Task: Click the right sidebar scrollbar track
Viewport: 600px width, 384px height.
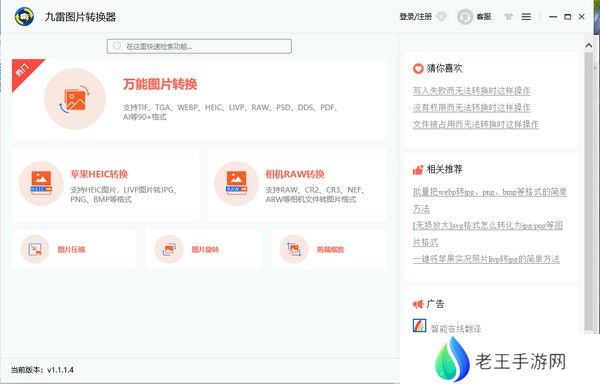Action: [x=589, y=191]
